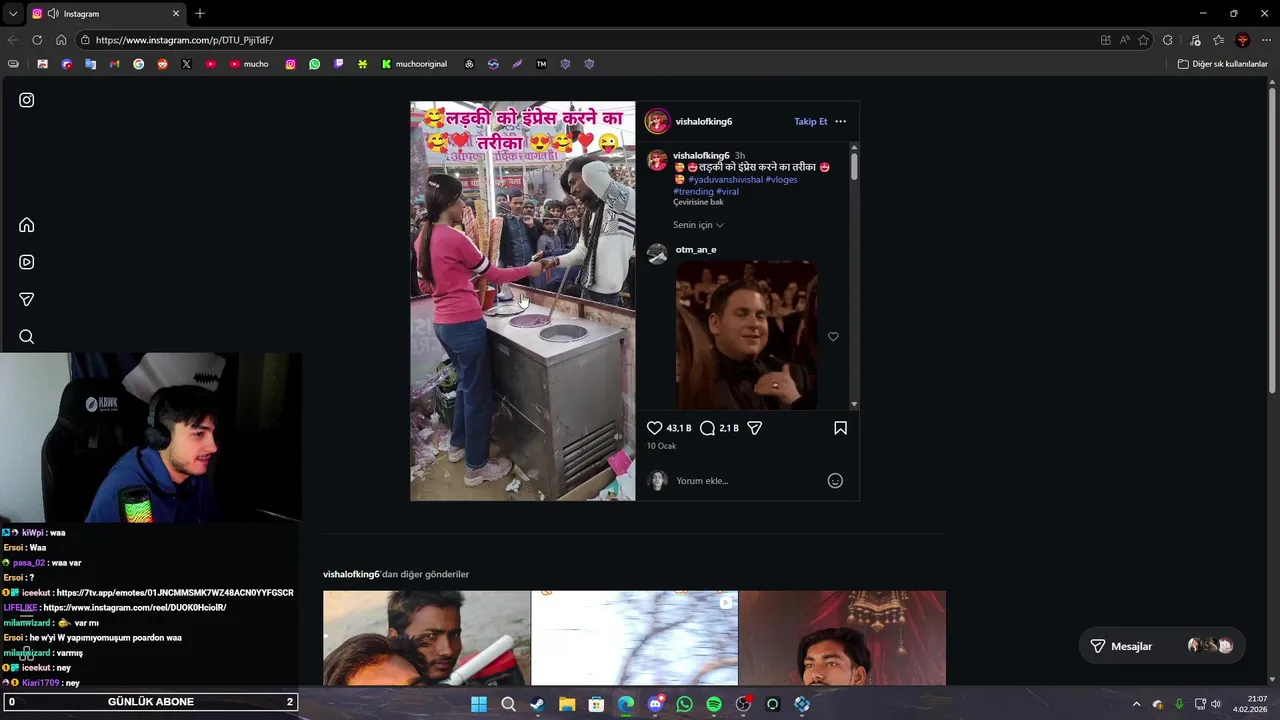Save the post with the bookmark icon
The height and width of the screenshot is (720, 1280).
click(x=840, y=428)
